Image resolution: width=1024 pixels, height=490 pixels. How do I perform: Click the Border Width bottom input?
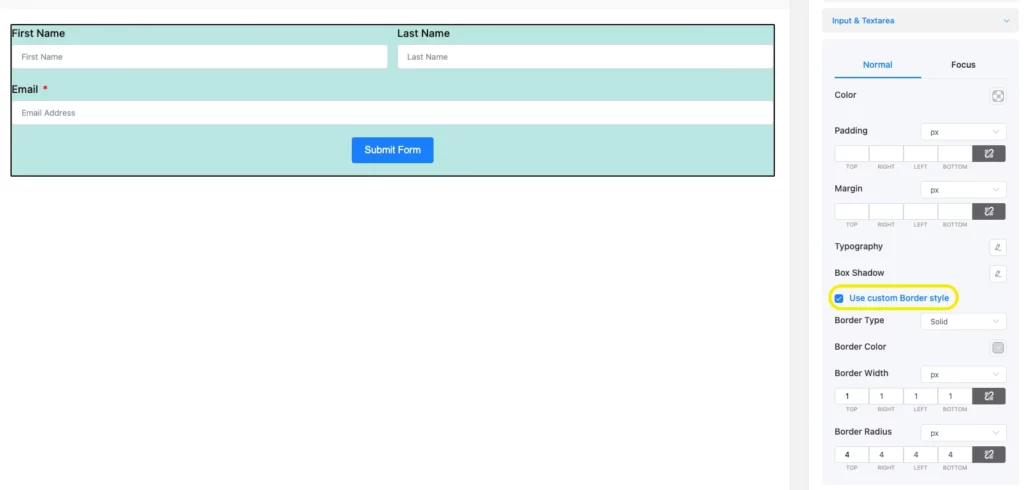(x=955, y=396)
